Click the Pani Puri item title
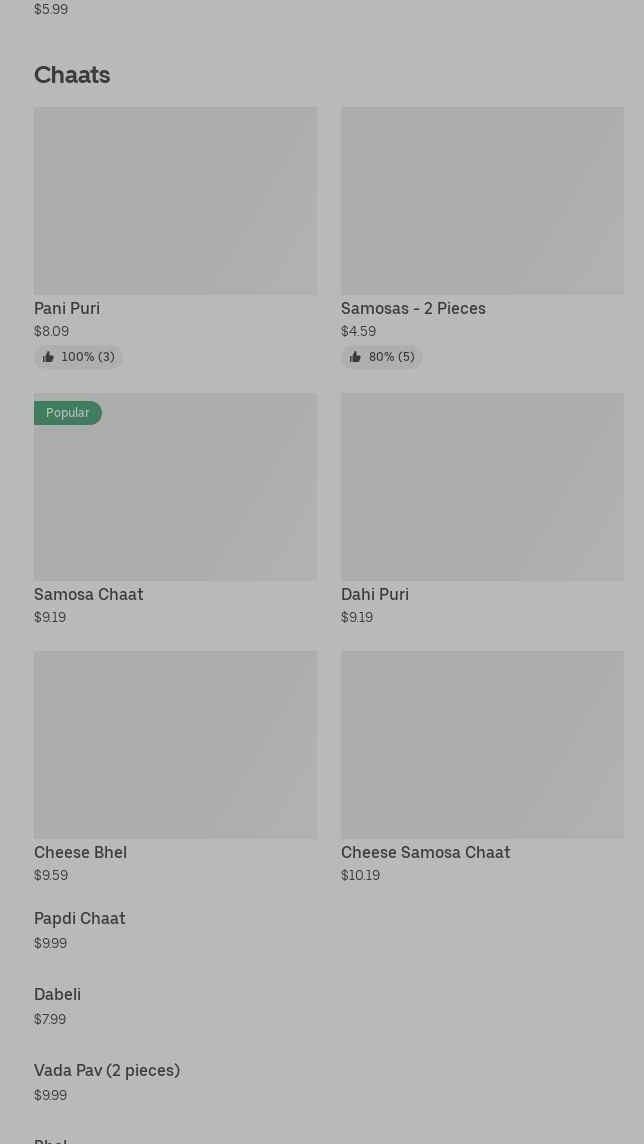644x1144 pixels. [67, 309]
